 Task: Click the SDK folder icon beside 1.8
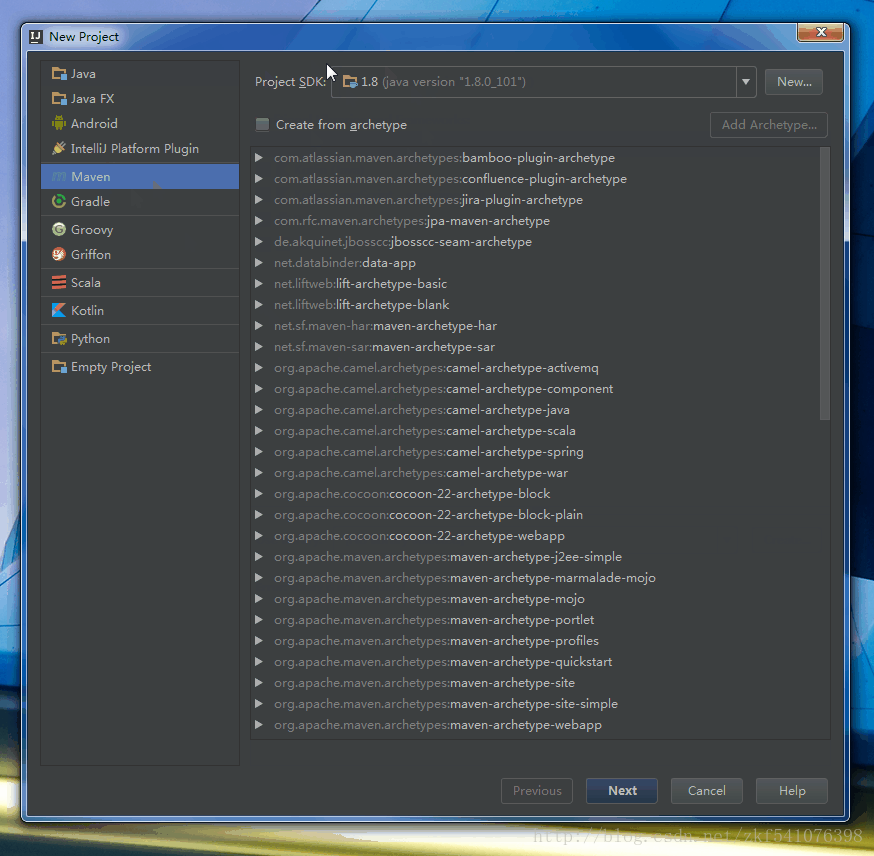350,82
